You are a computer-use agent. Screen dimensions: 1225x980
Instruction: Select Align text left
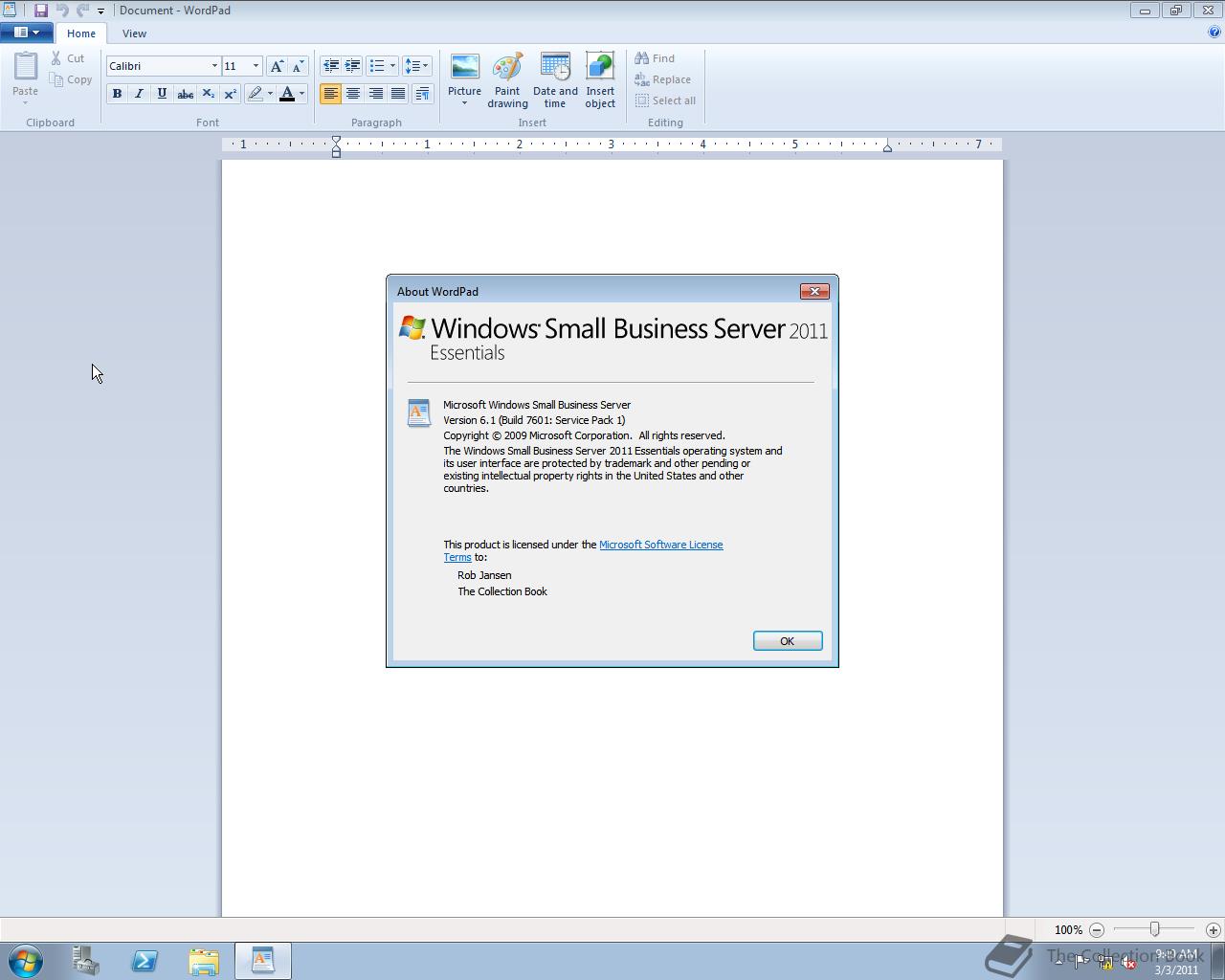tap(330, 94)
